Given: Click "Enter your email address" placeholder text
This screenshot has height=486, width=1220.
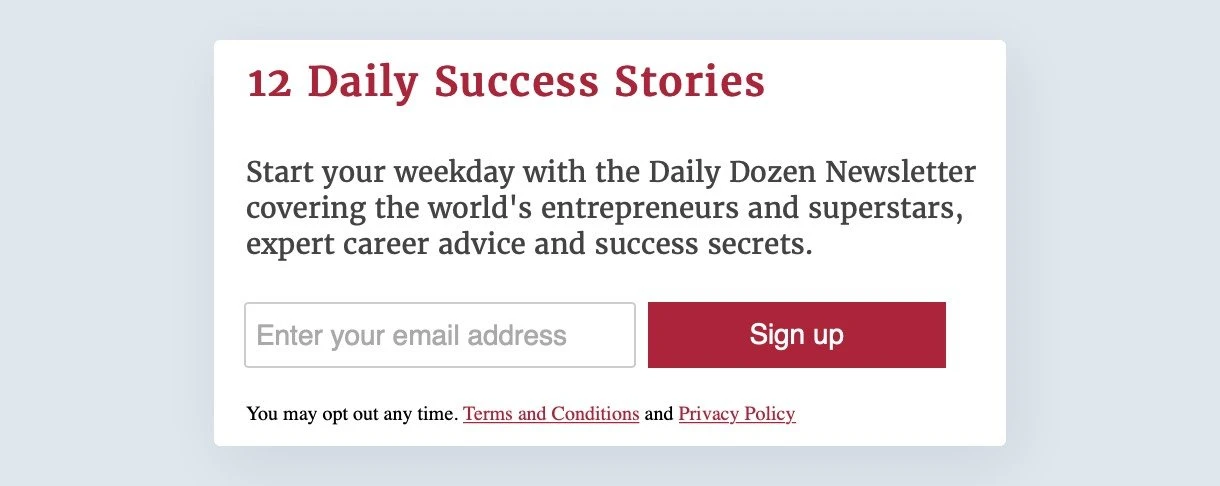Looking at the screenshot, I should pyautogui.click(x=411, y=335).
